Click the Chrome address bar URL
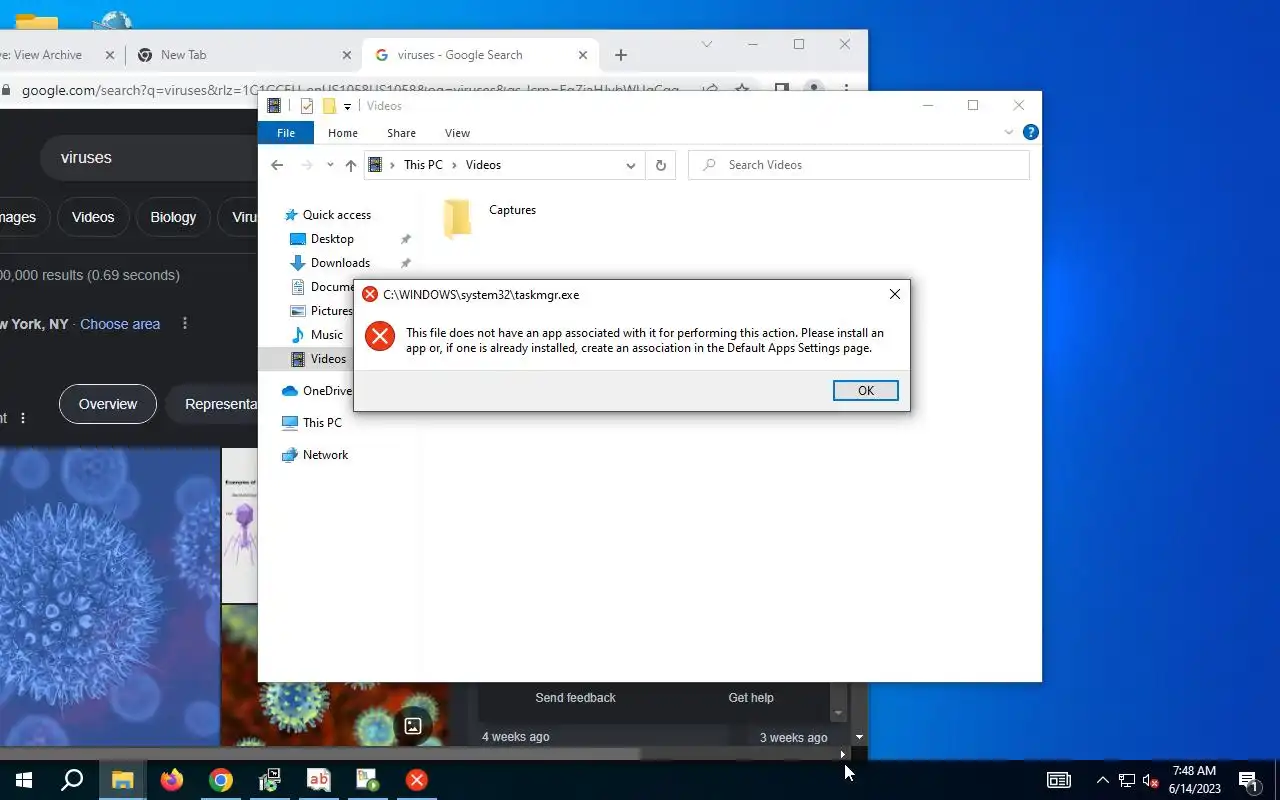 (x=350, y=90)
